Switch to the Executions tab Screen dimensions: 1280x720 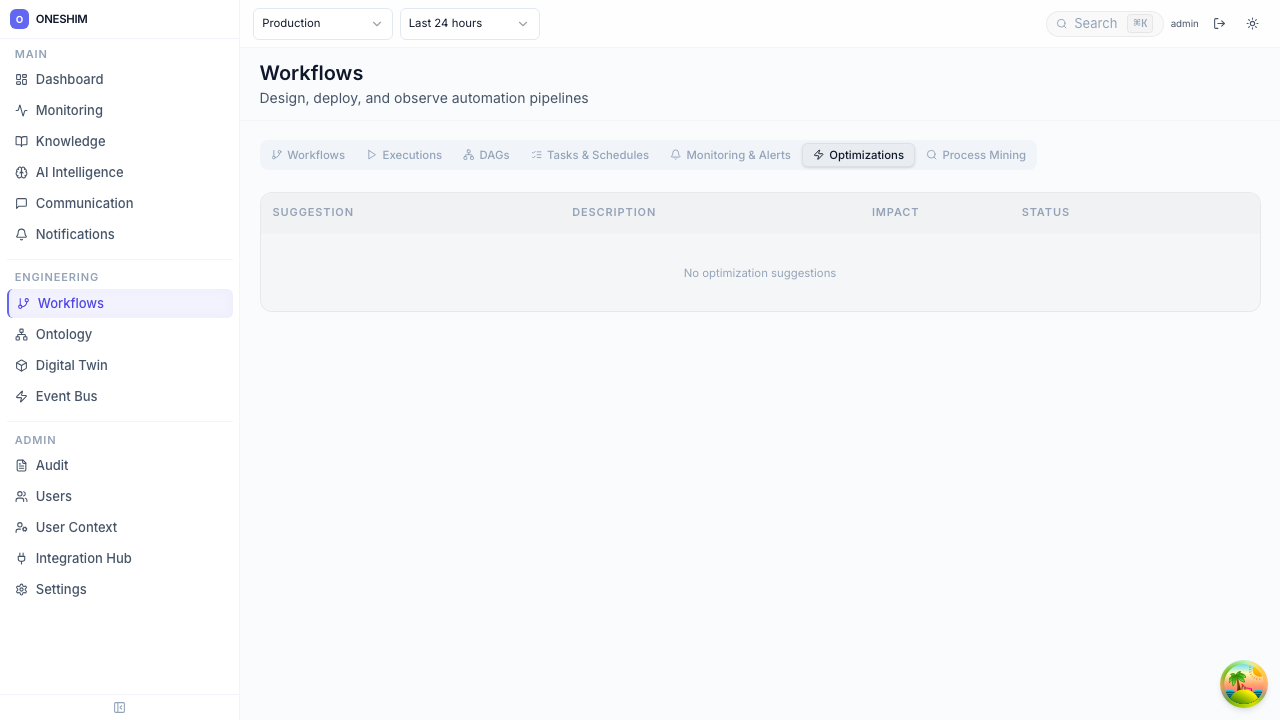point(404,155)
